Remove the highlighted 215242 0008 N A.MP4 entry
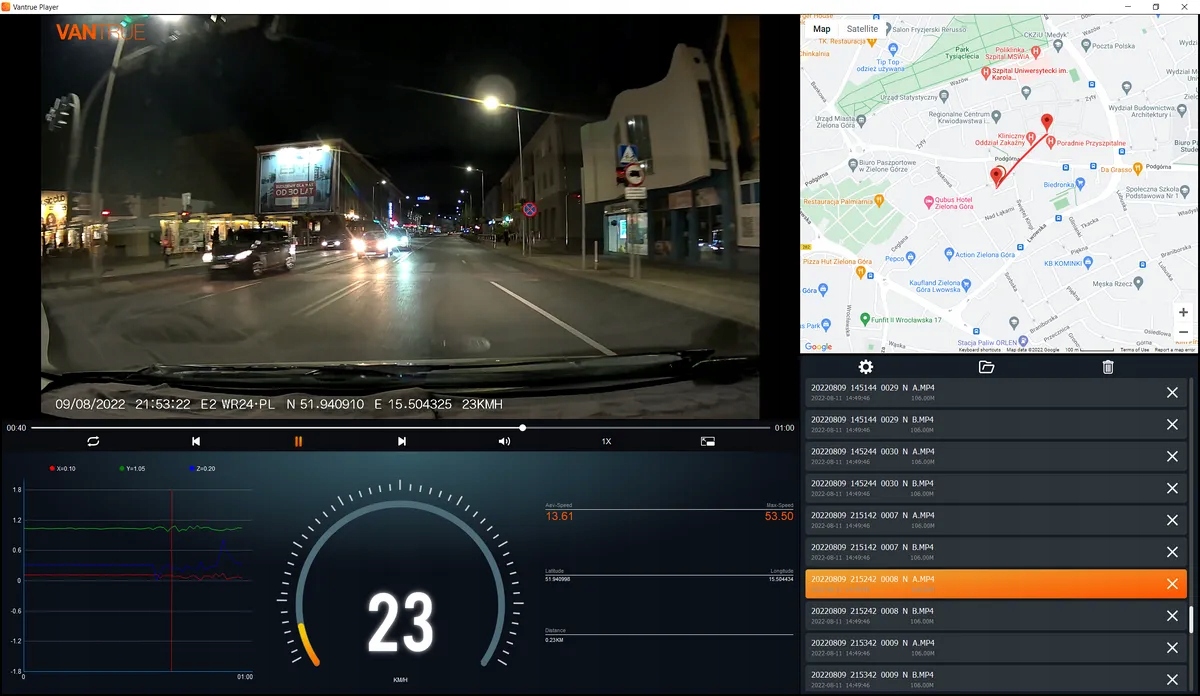 (x=1172, y=584)
